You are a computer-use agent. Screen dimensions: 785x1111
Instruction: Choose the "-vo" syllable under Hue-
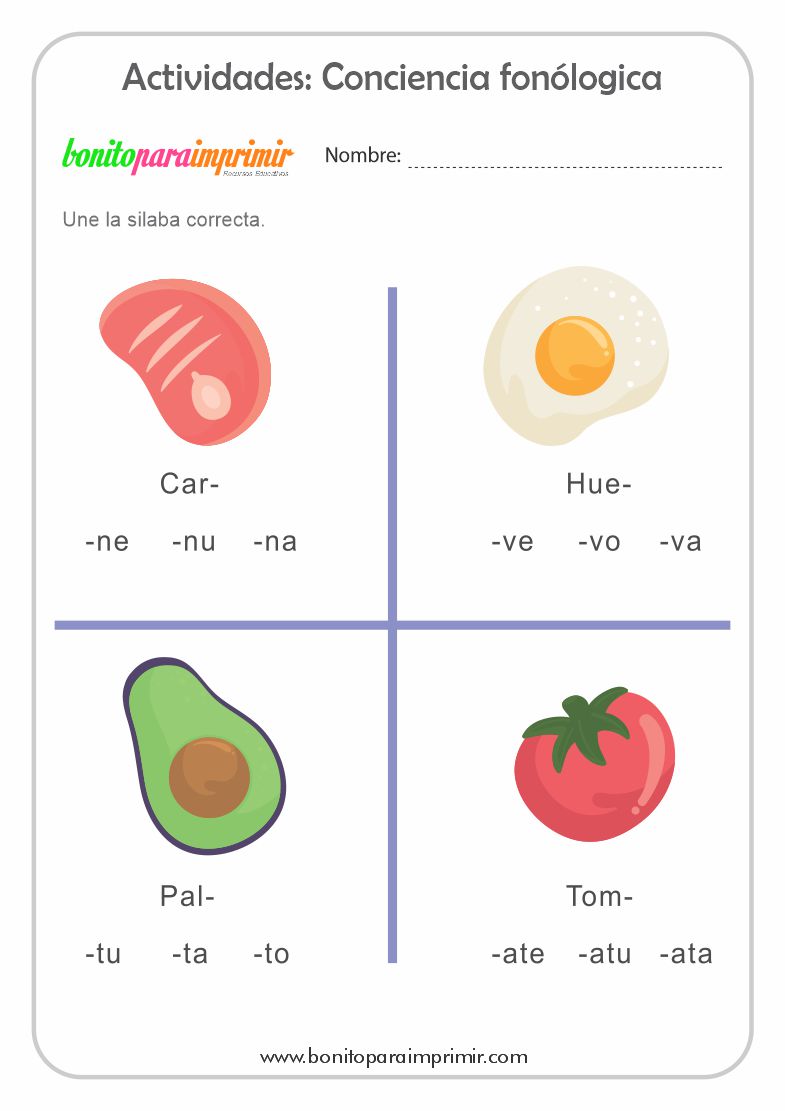pyautogui.click(x=599, y=543)
